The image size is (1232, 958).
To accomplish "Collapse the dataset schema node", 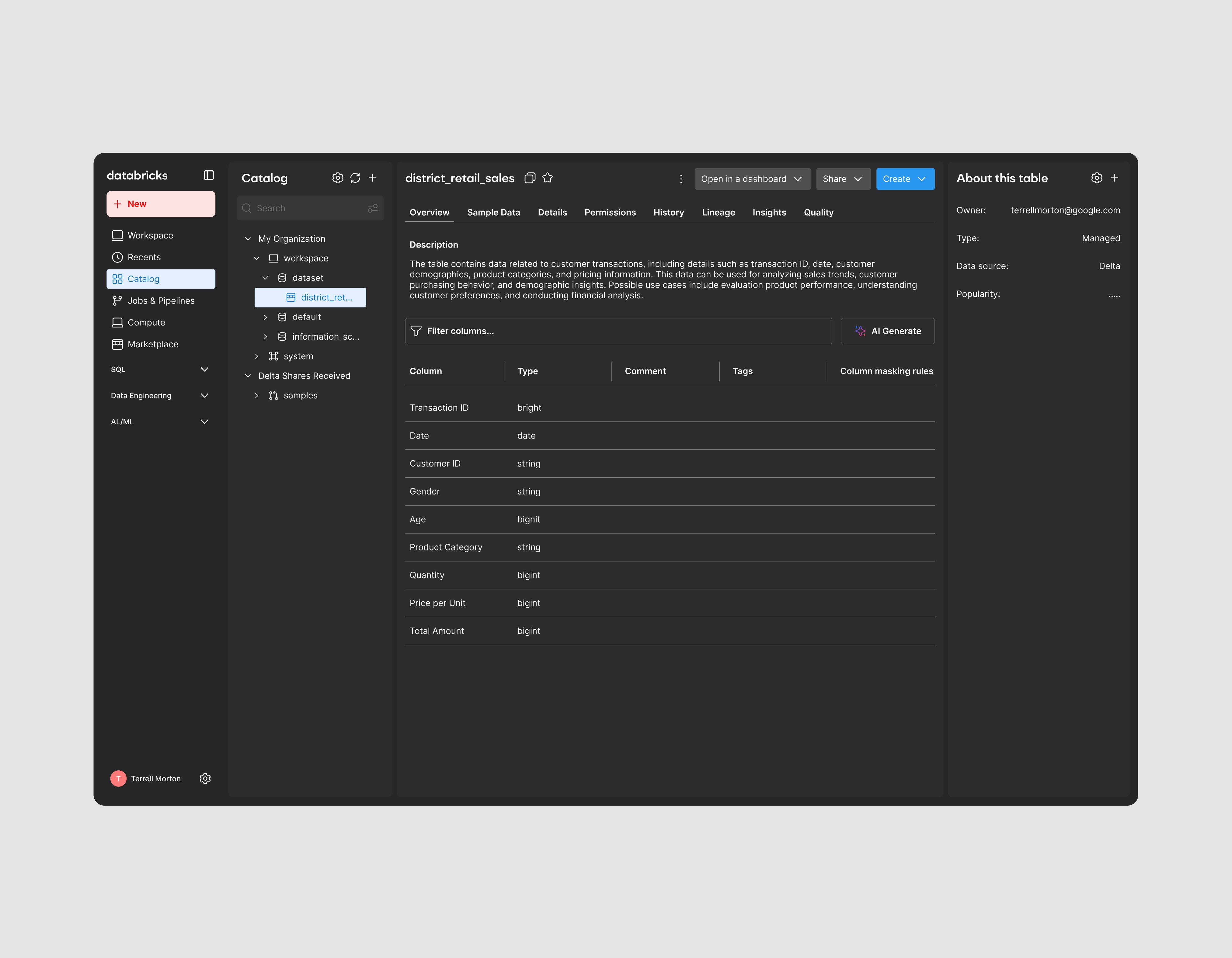I will click(265, 277).
